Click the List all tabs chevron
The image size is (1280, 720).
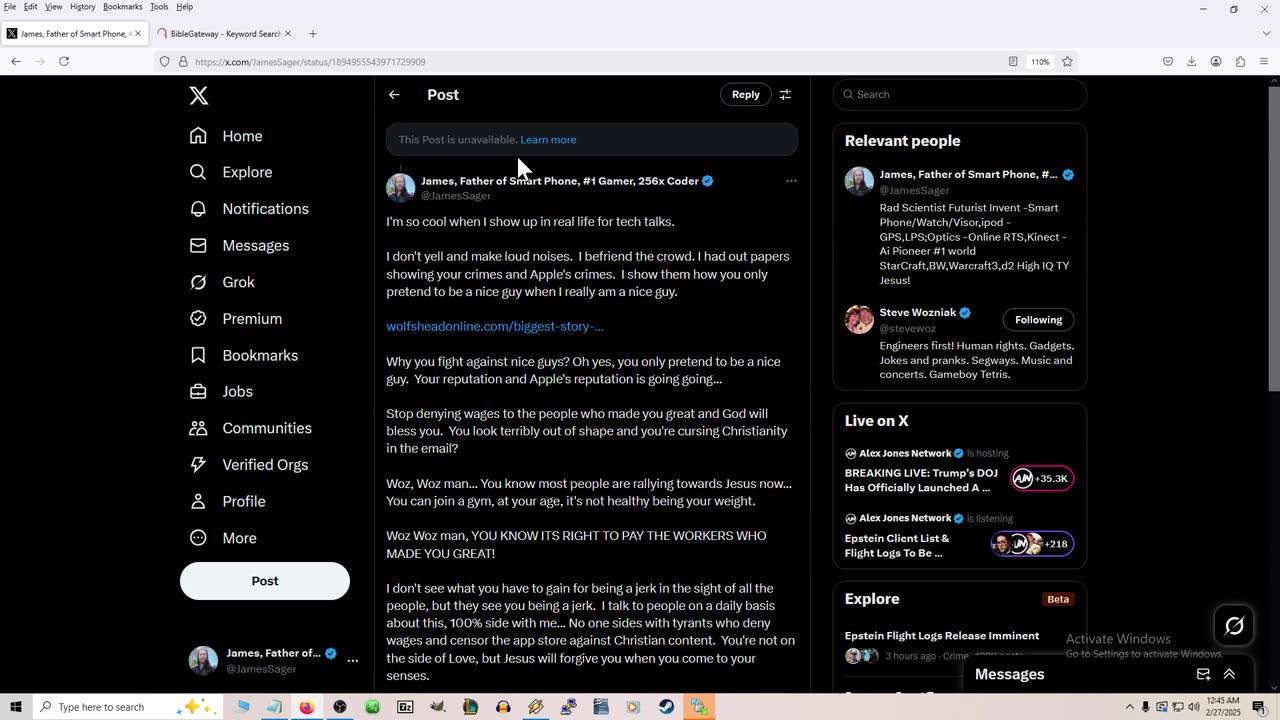(1266, 34)
